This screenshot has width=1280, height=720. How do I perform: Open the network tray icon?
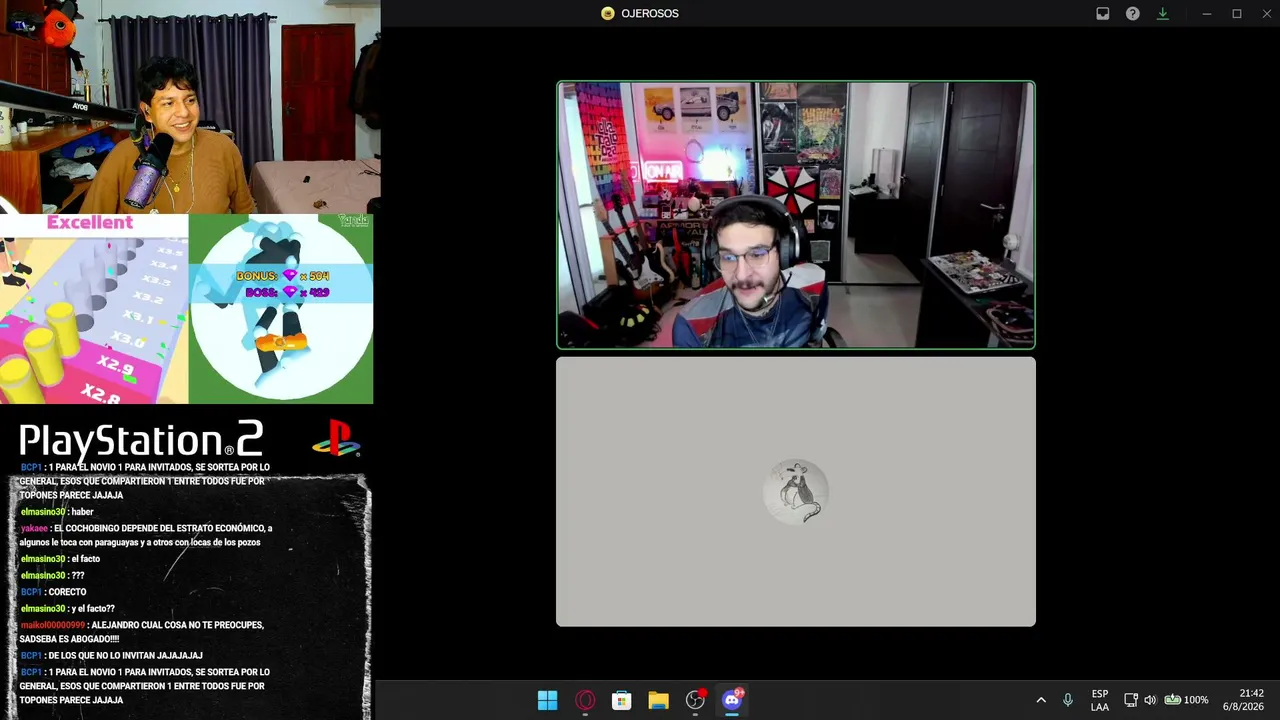point(1131,700)
